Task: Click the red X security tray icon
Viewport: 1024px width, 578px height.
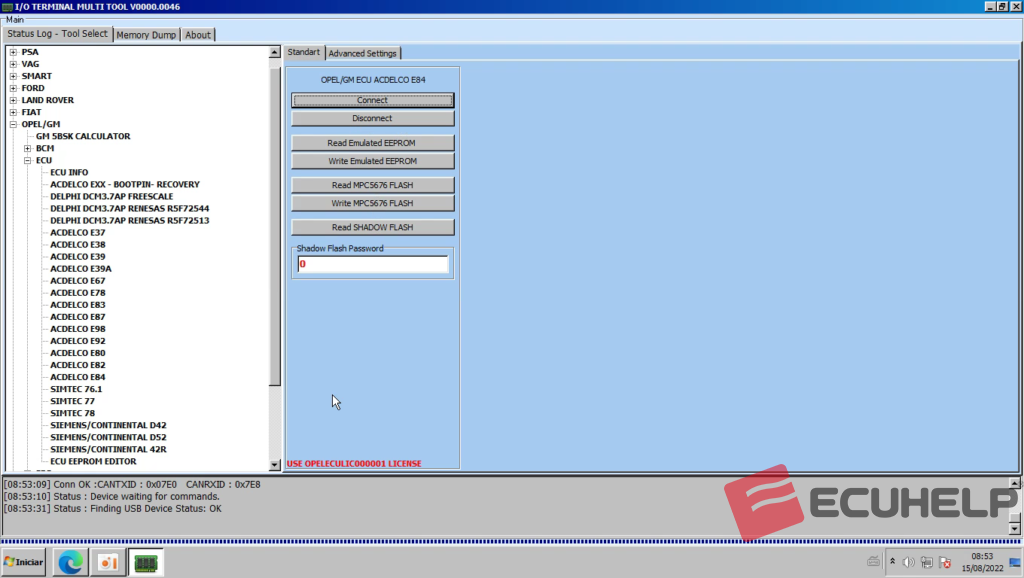Action: pyautogui.click(x=945, y=562)
